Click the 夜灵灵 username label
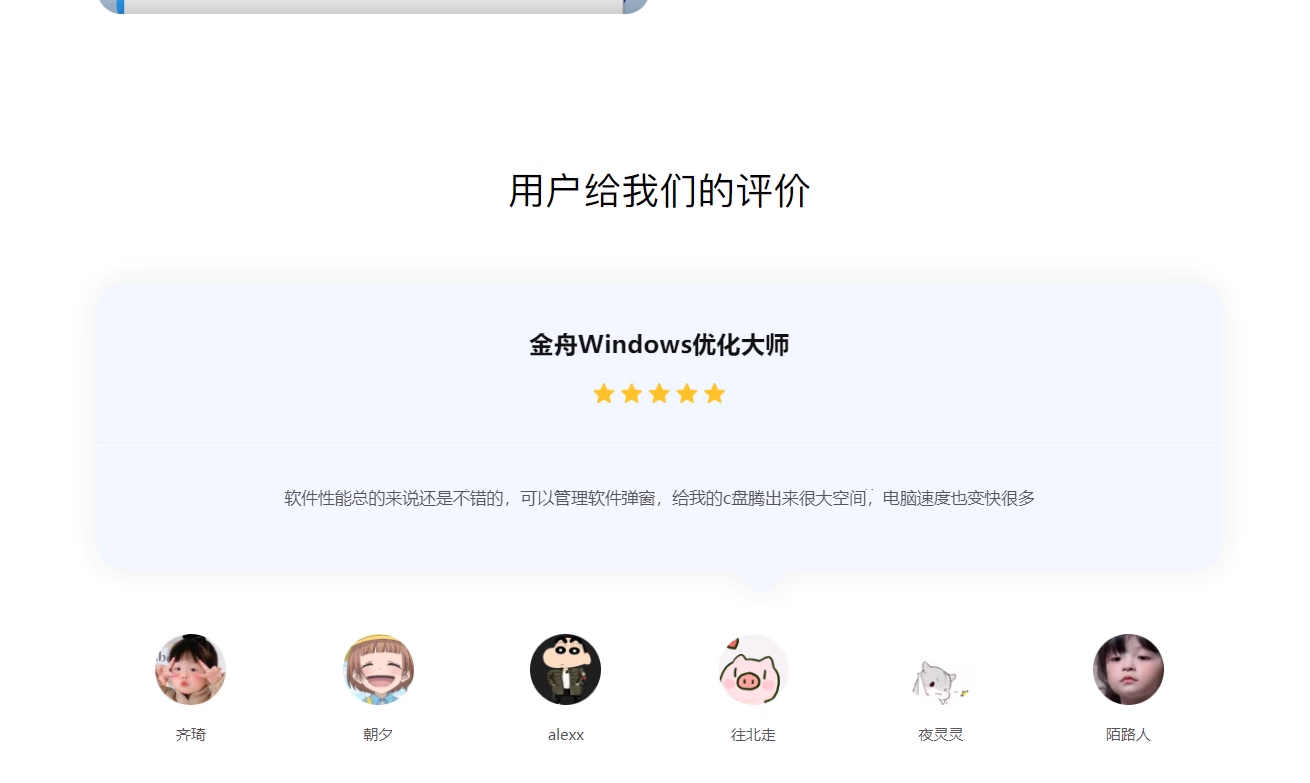The width and height of the screenshot is (1310, 783). coord(940,735)
